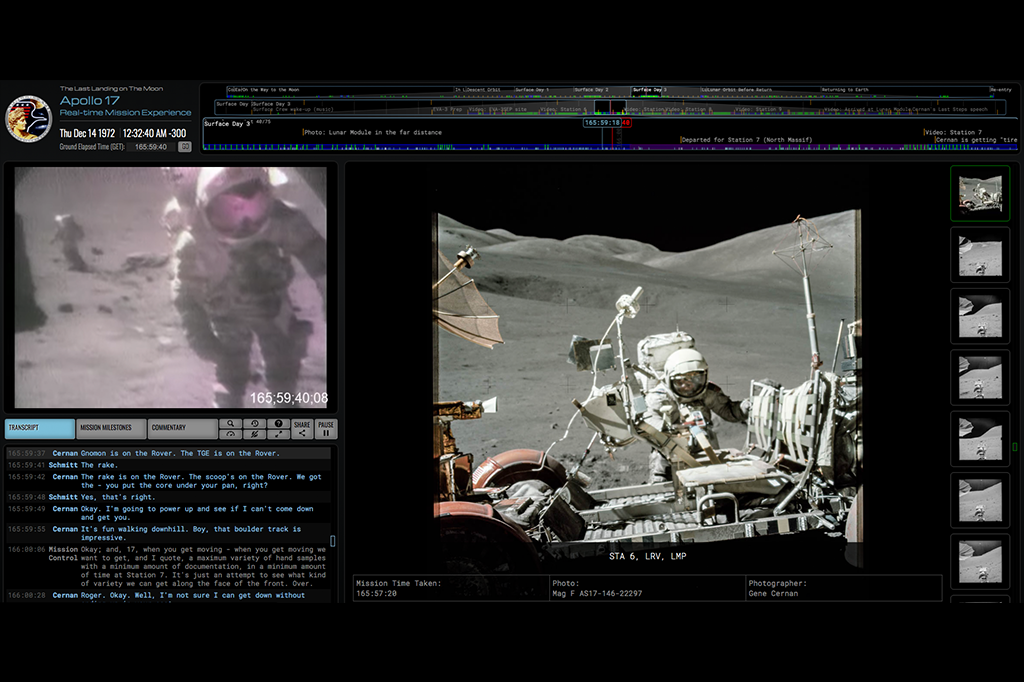Click transcript line 'The rake is on the Rover'
The width and height of the screenshot is (1024, 682).
pyautogui.click(x=168, y=481)
